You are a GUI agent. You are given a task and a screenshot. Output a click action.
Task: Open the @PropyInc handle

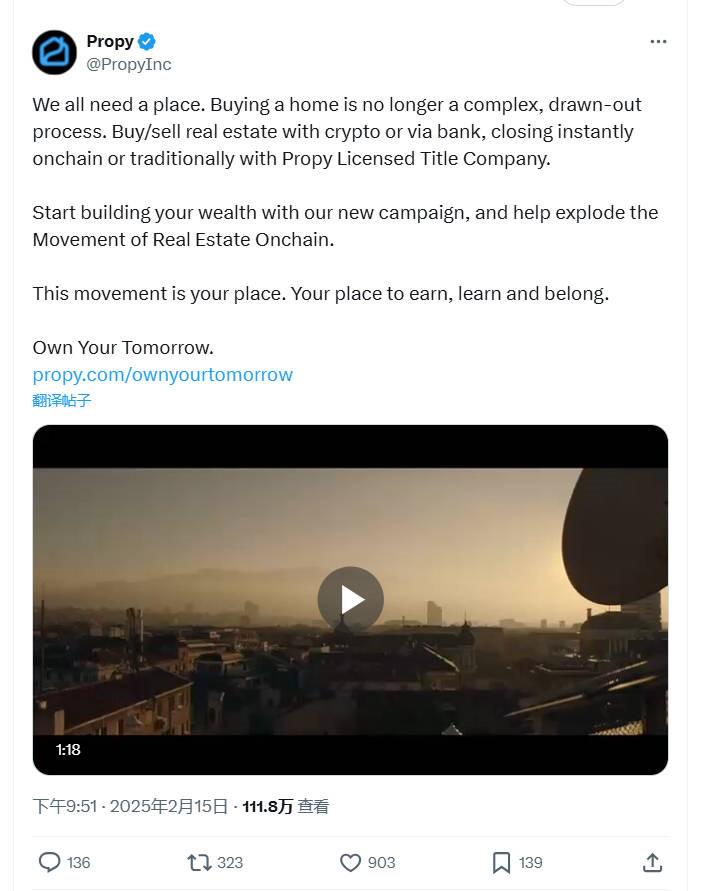[128, 64]
